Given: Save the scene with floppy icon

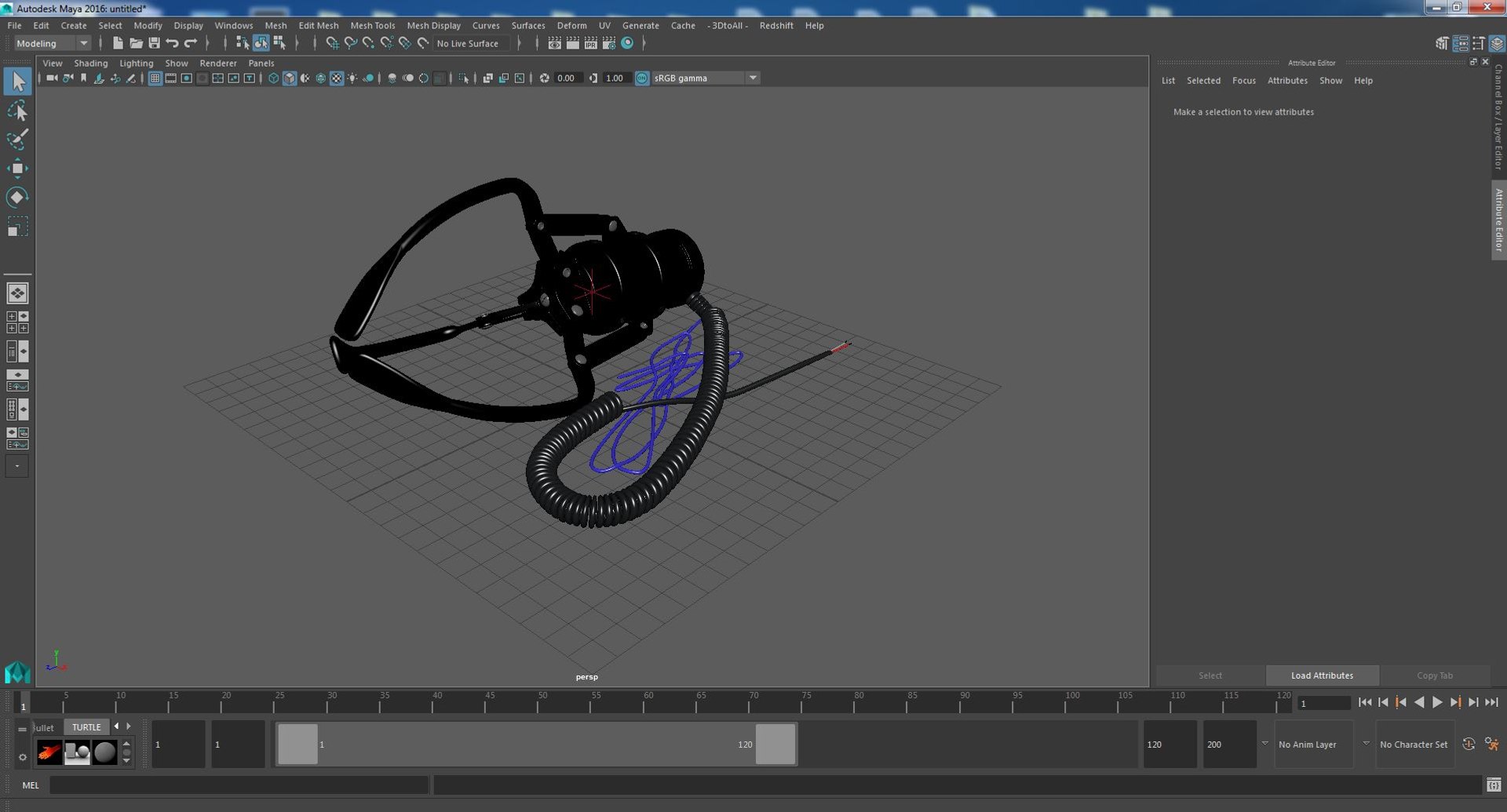Looking at the screenshot, I should click(154, 43).
